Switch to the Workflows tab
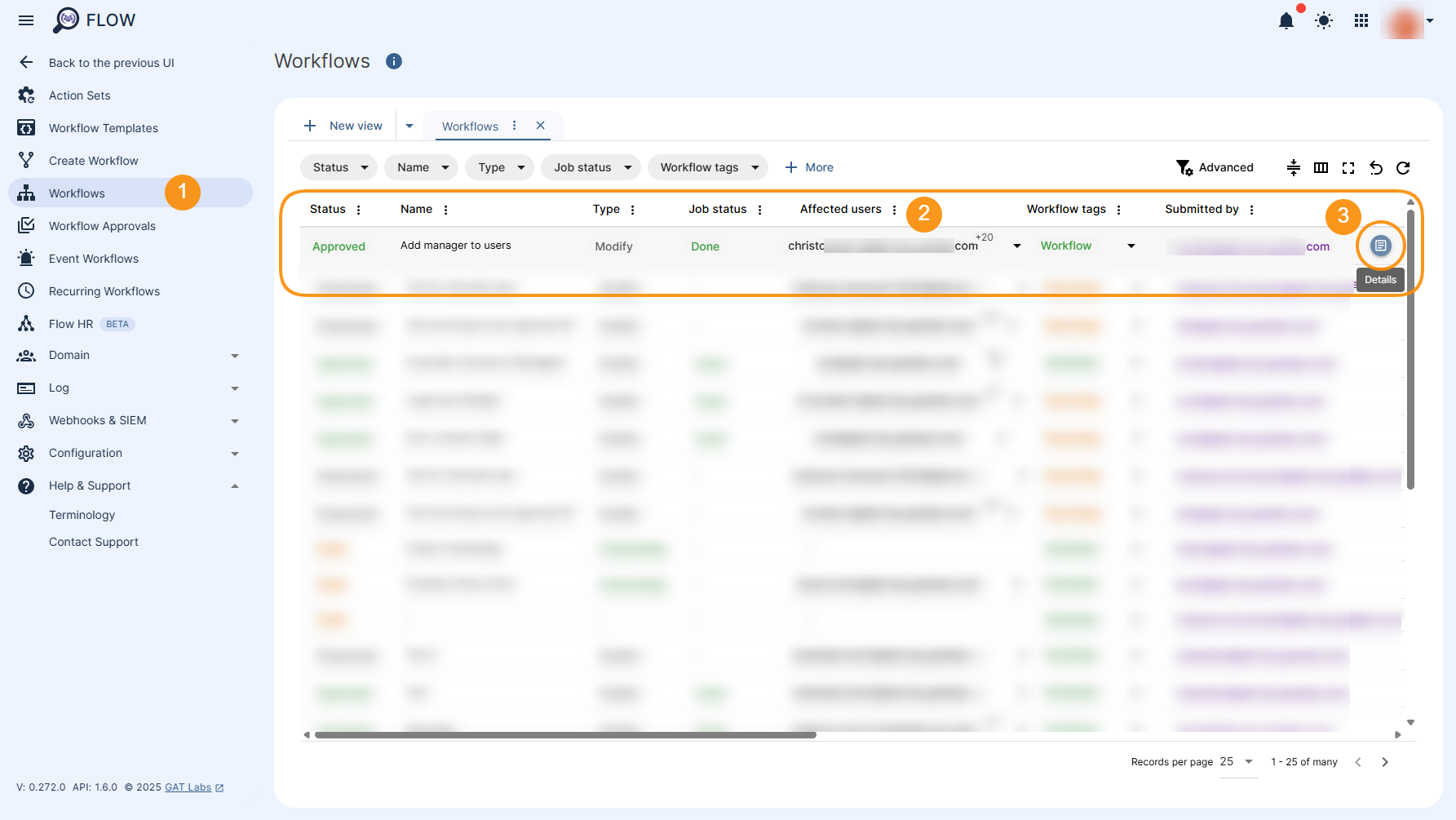1456x820 pixels. tap(470, 126)
